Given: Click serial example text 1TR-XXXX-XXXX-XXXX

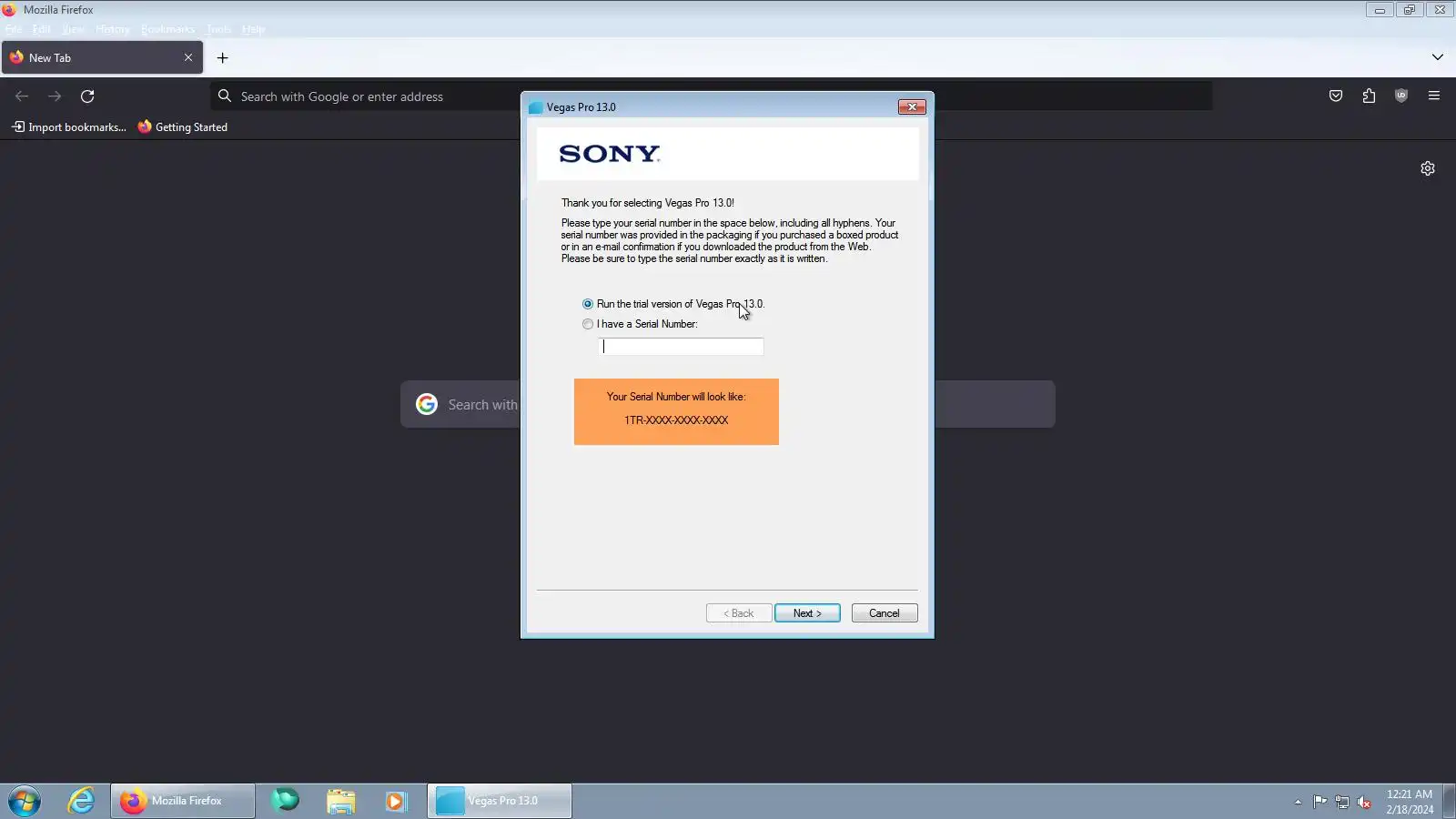Looking at the screenshot, I should [676, 420].
